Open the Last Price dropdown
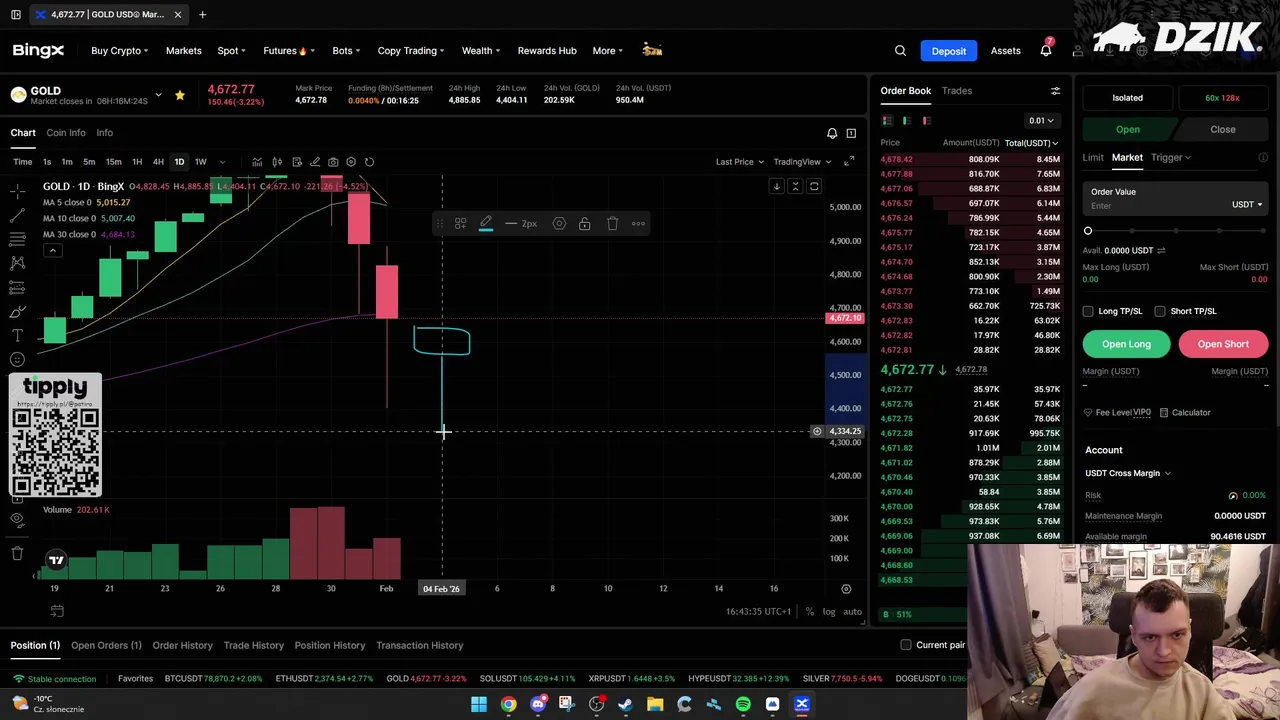1280x720 pixels. [739, 162]
